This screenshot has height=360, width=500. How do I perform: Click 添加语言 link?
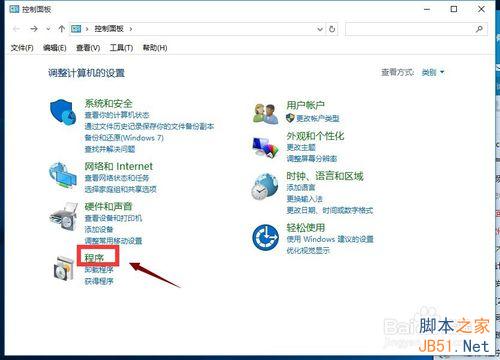[x=301, y=188]
